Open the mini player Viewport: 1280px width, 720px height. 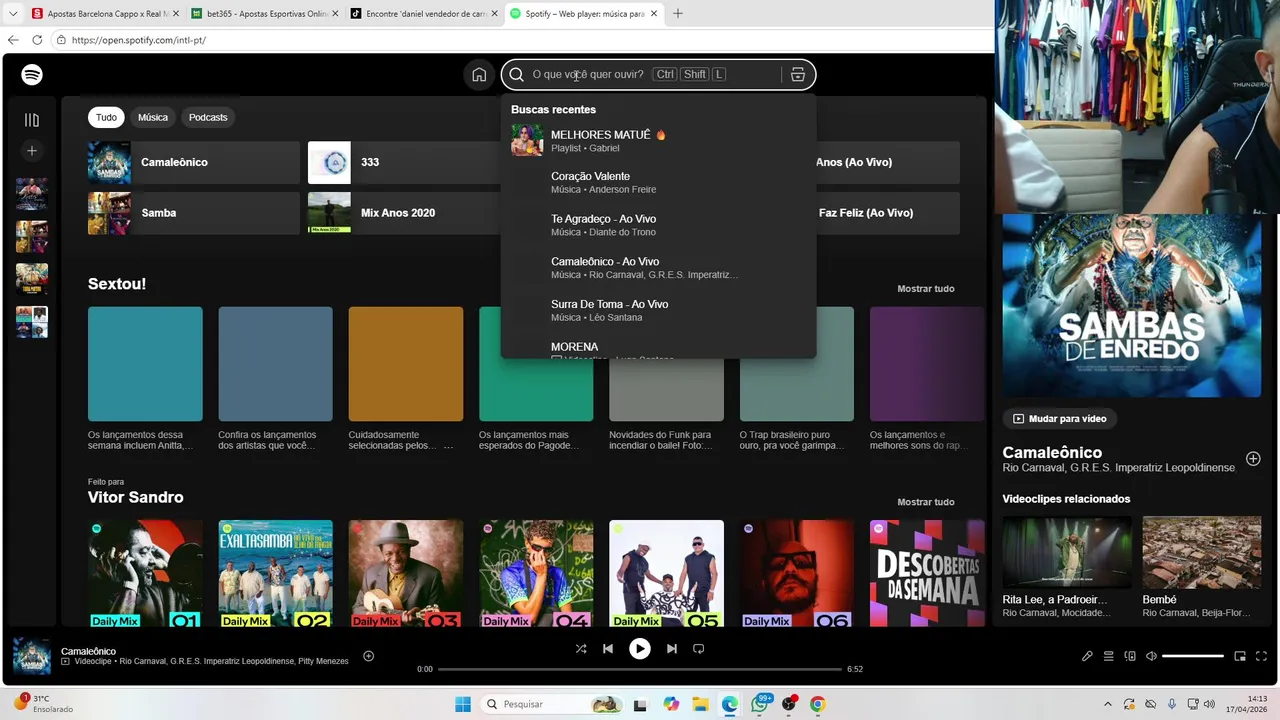[1240, 656]
